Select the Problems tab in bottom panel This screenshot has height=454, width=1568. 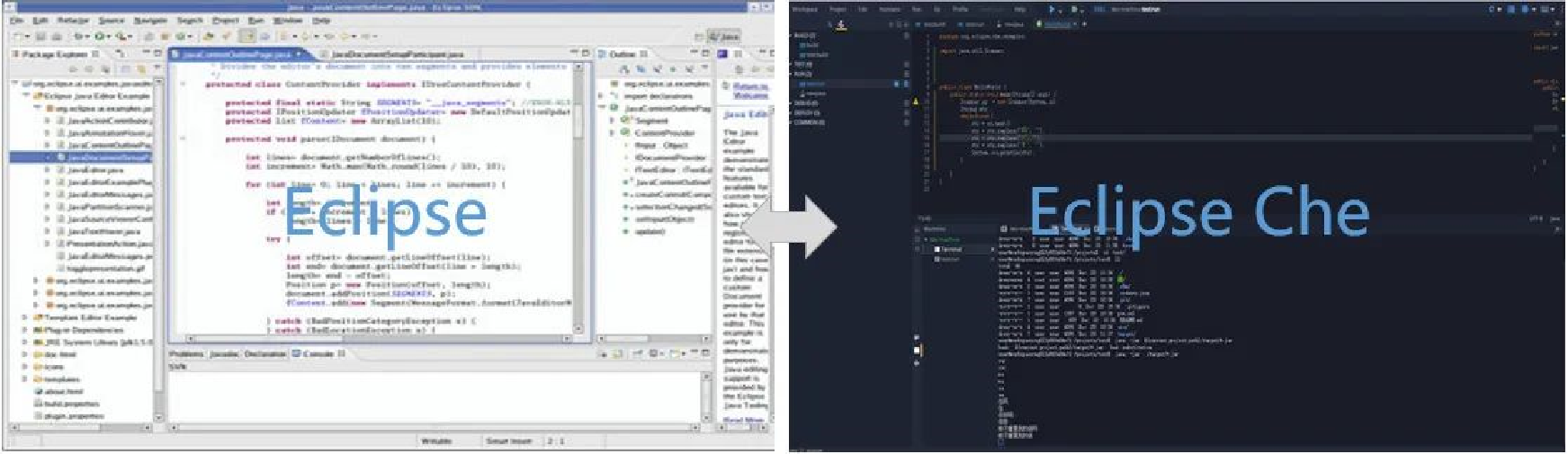(186, 353)
